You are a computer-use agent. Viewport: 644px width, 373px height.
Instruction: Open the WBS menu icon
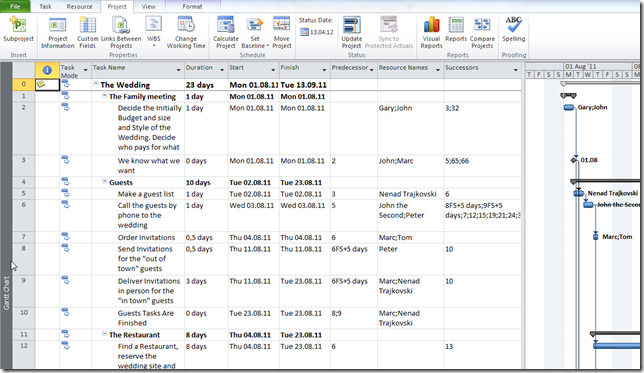click(154, 24)
